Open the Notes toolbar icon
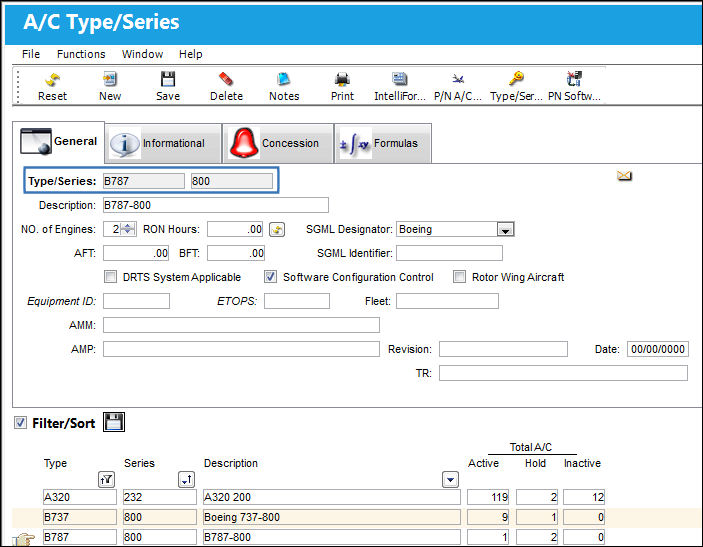 (x=284, y=79)
